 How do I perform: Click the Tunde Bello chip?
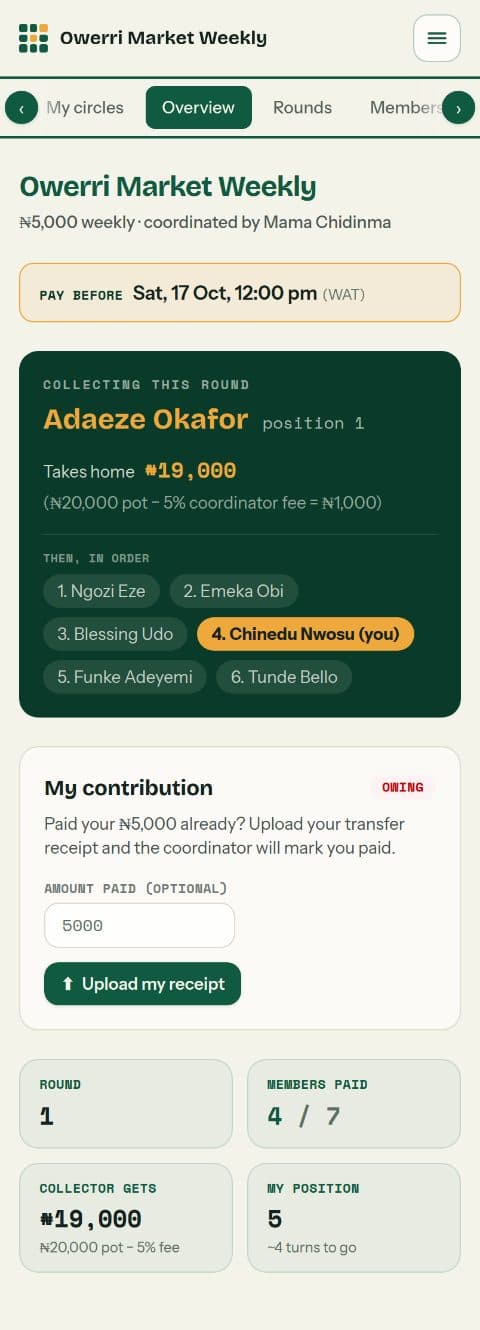click(x=284, y=677)
